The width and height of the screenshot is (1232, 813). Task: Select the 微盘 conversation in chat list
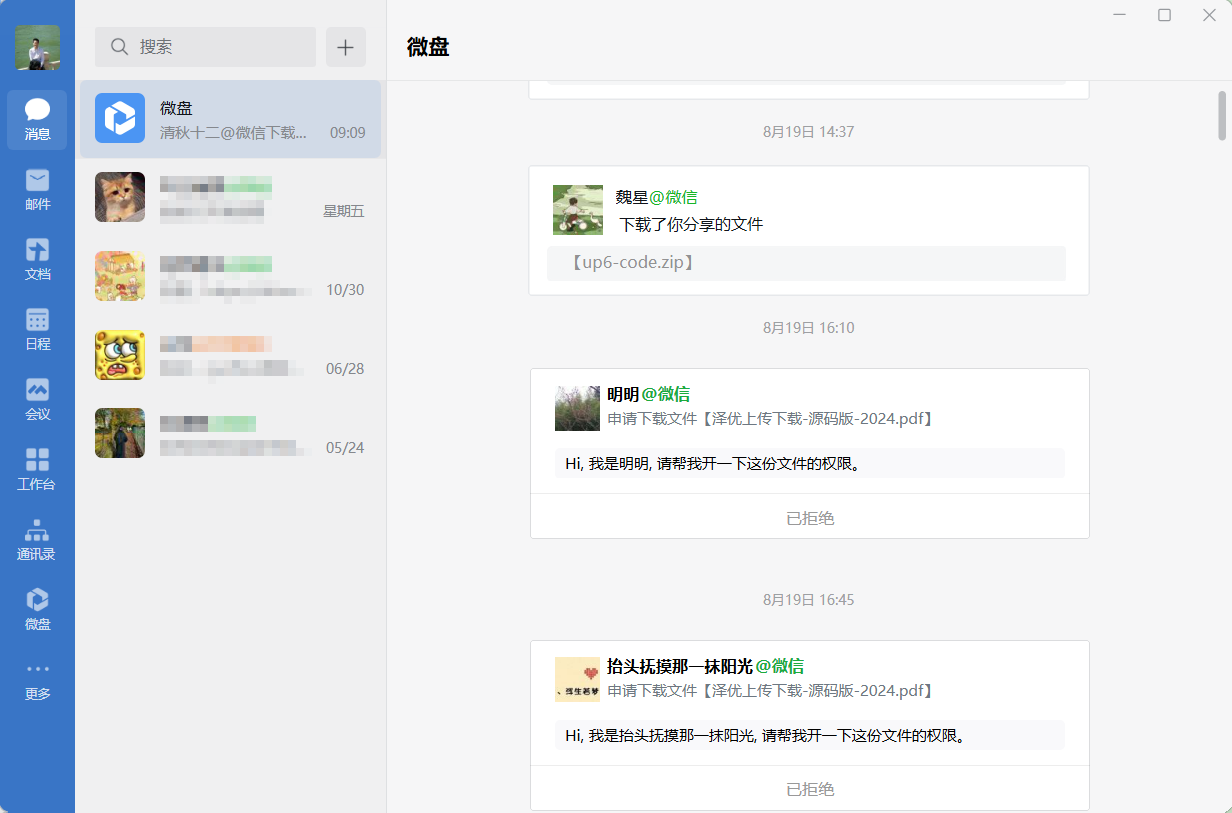click(x=230, y=119)
